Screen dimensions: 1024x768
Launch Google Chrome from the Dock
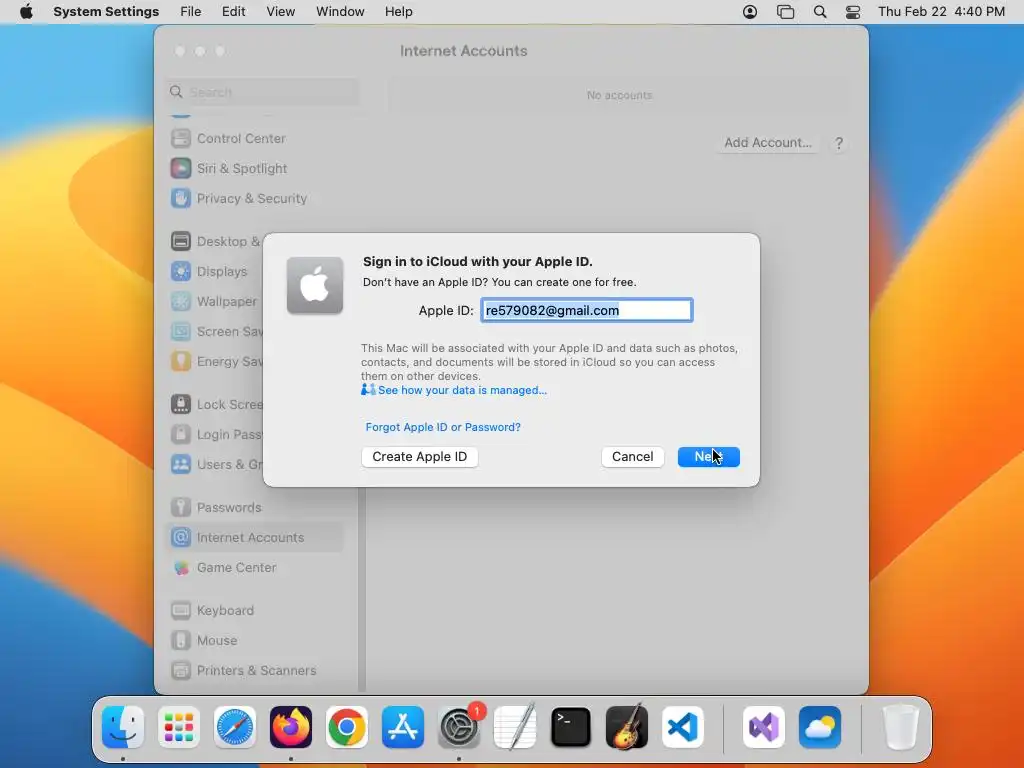[347, 727]
